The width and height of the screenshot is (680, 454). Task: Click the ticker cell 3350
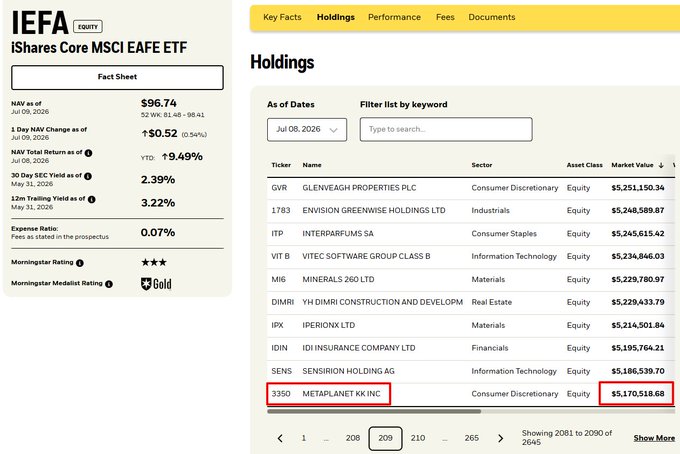pyautogui.click(x=281, y=394)
